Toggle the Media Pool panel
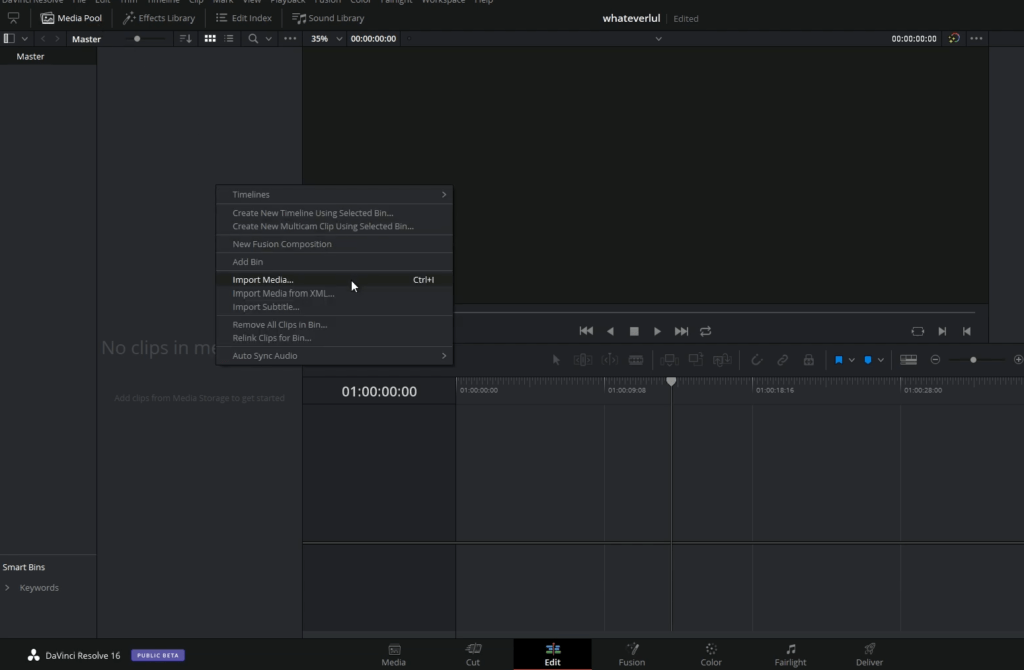This screenshot has width=1024, height=670. click(x=71, y=18)
